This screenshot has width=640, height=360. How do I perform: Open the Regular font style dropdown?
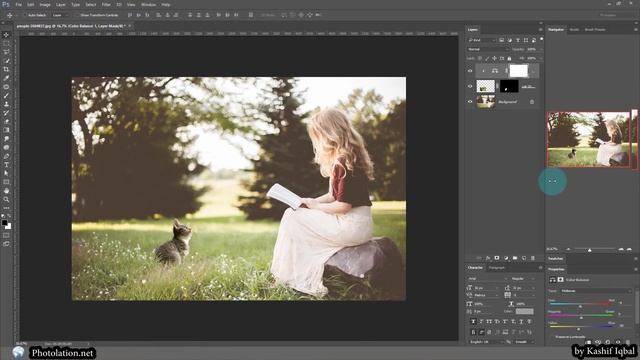tap(523, 278)
